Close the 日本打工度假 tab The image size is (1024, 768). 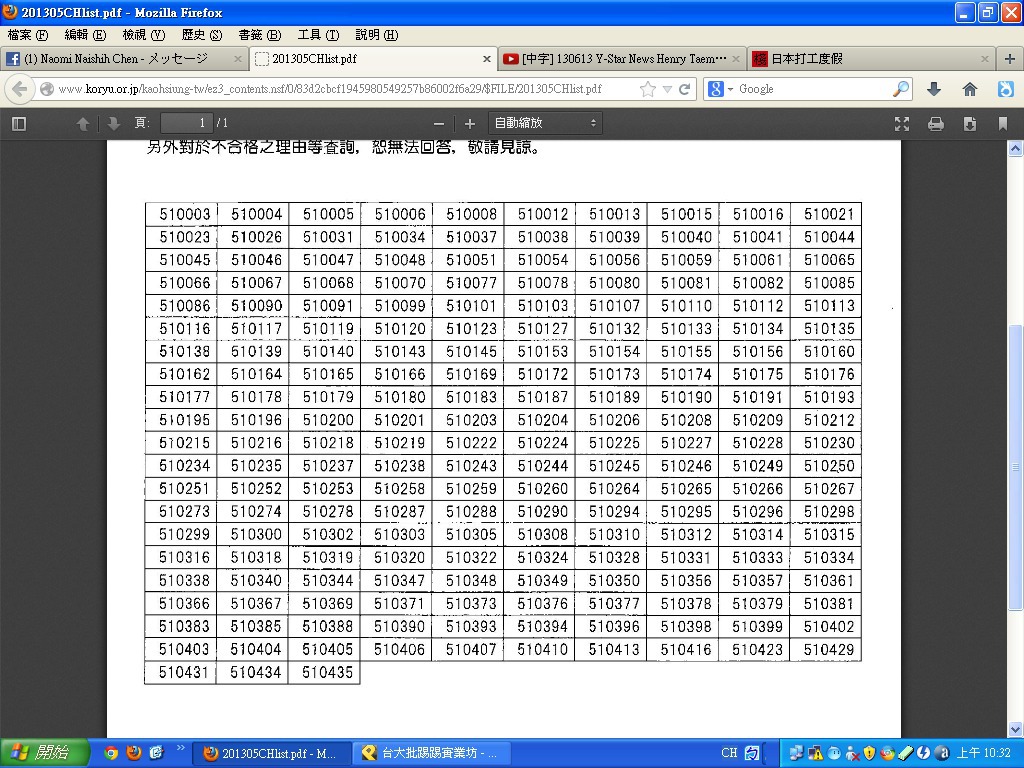click(x=985, y=59)
